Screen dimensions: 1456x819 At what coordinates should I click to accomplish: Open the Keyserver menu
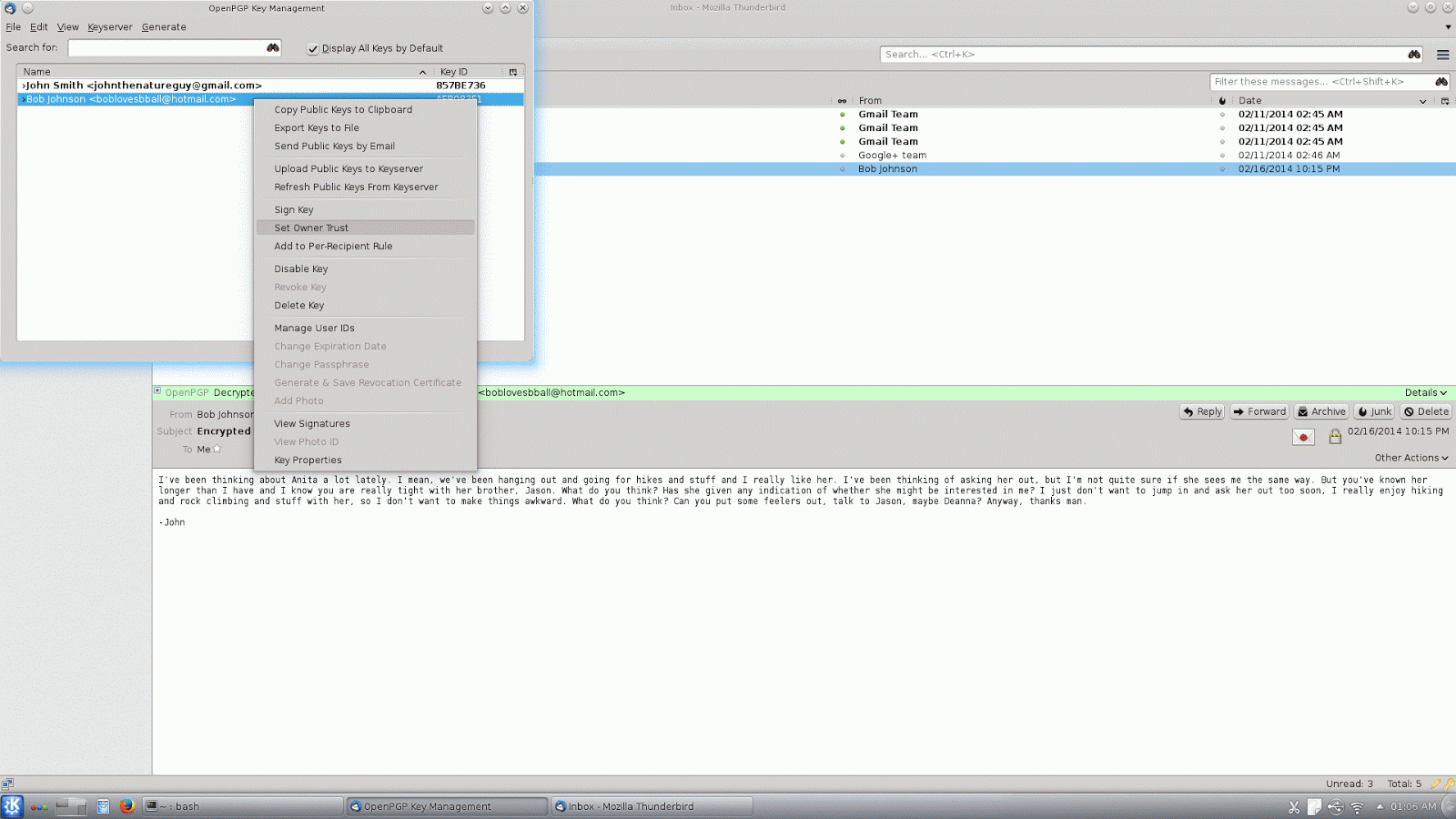[x=110, y=27]
